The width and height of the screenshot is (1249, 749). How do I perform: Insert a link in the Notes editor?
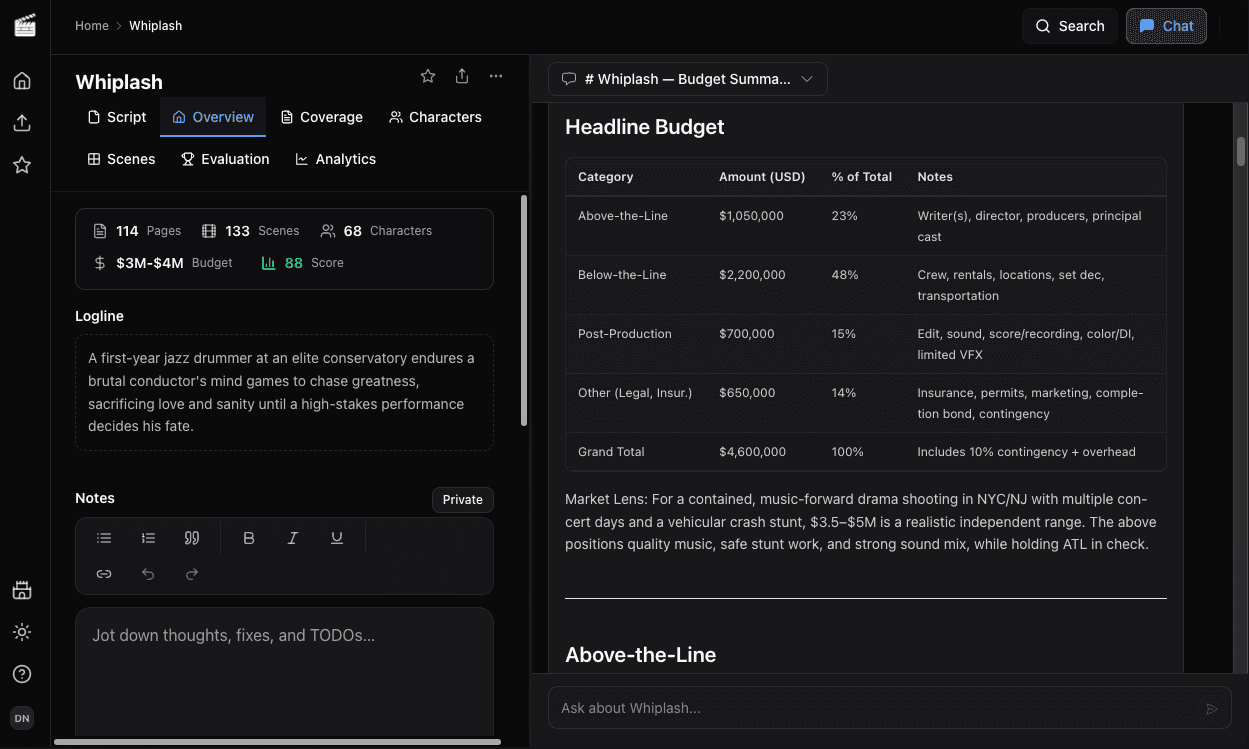[104, 573]
